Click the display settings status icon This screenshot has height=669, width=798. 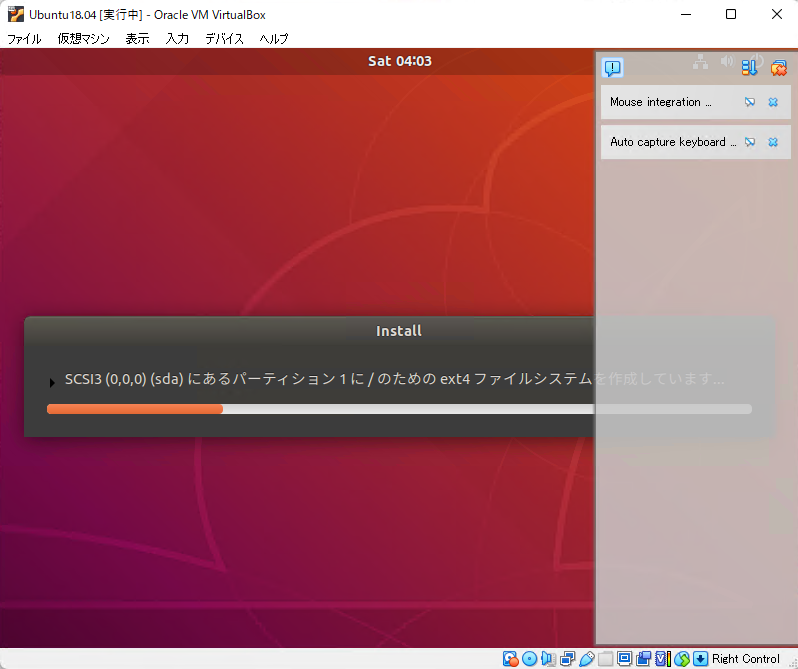624,659
